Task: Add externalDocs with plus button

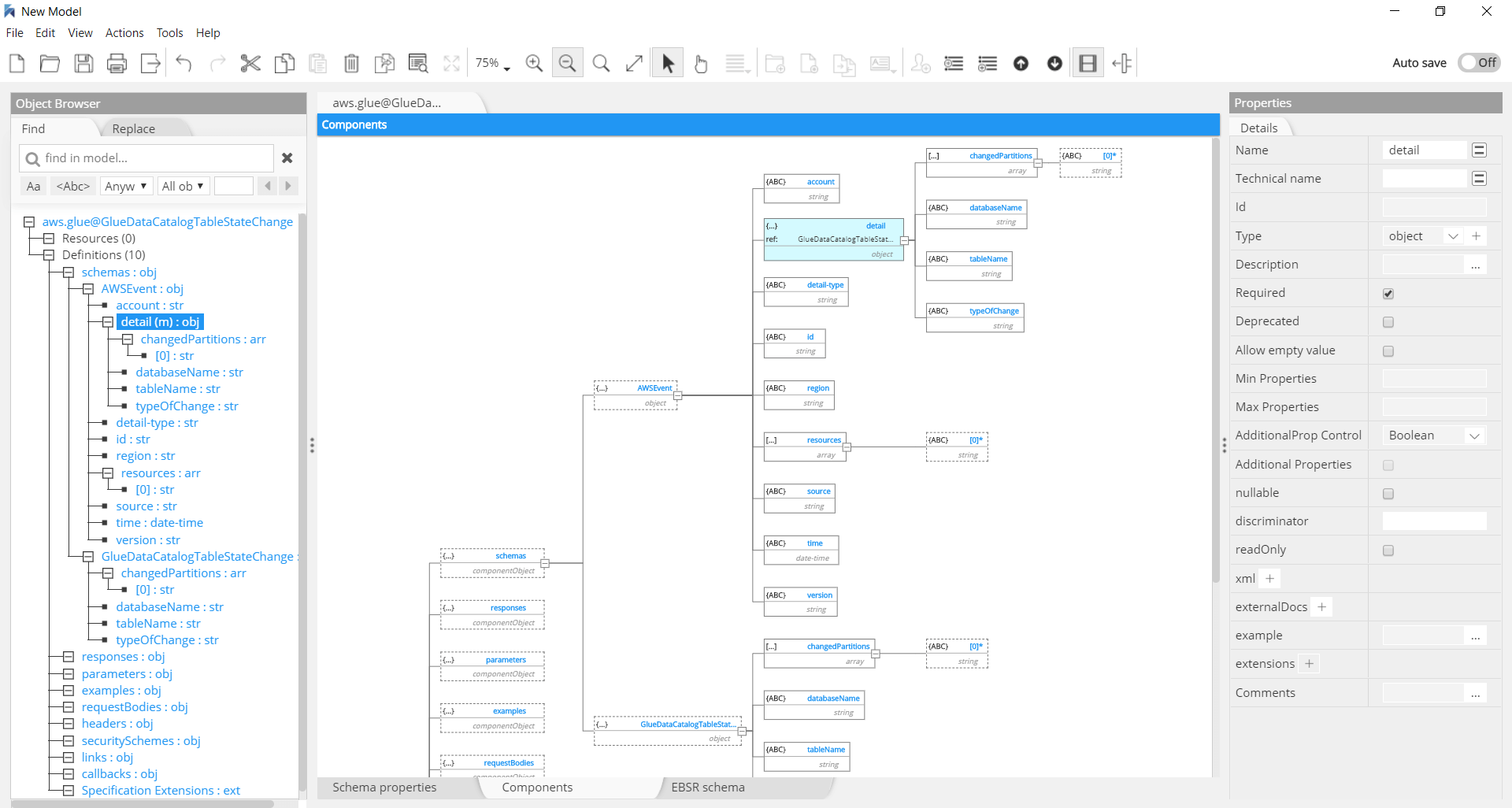Action: 1322,607
